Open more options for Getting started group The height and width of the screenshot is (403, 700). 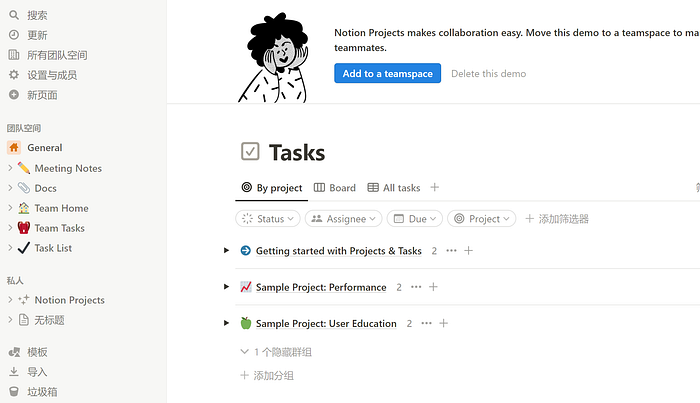click(x=451, y=250)
